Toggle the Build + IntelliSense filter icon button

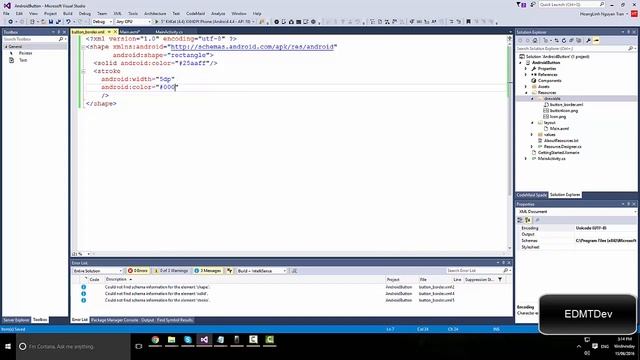(230, 271)
